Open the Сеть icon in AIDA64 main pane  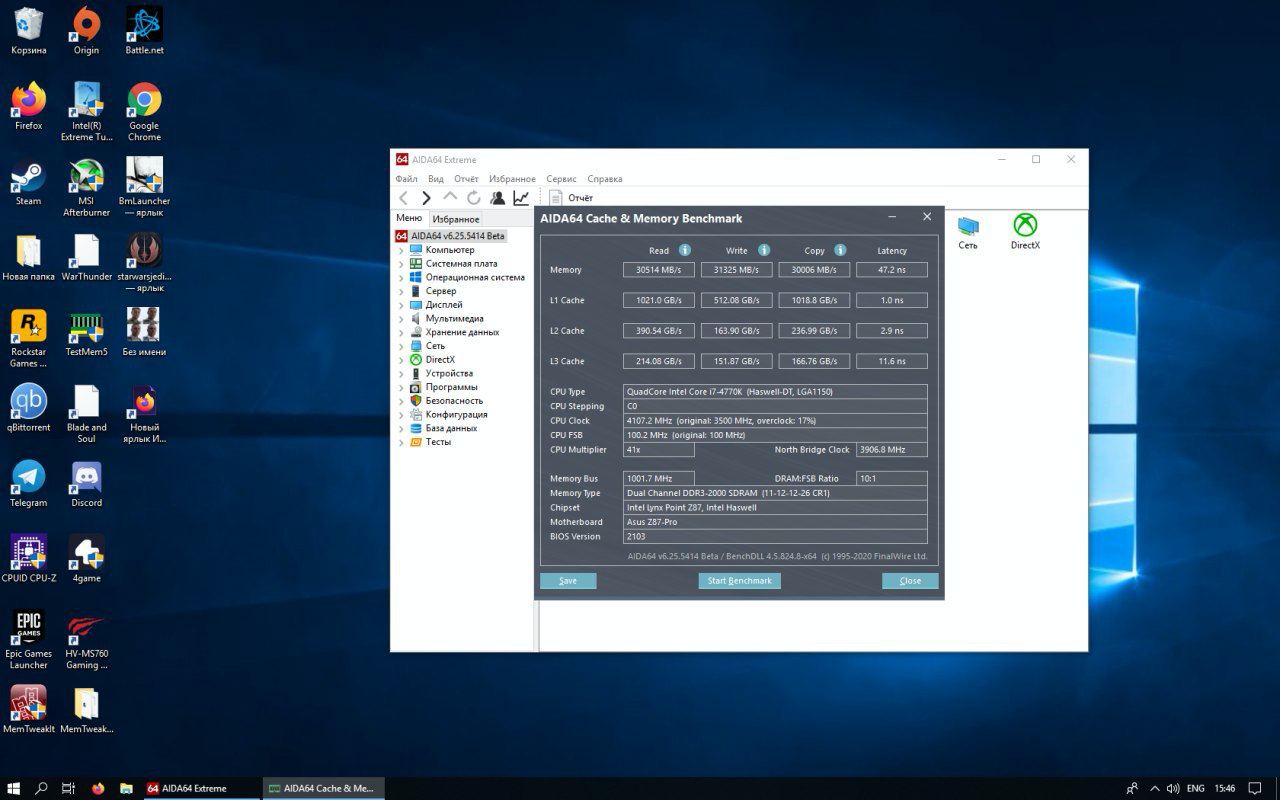pos(968,233)
